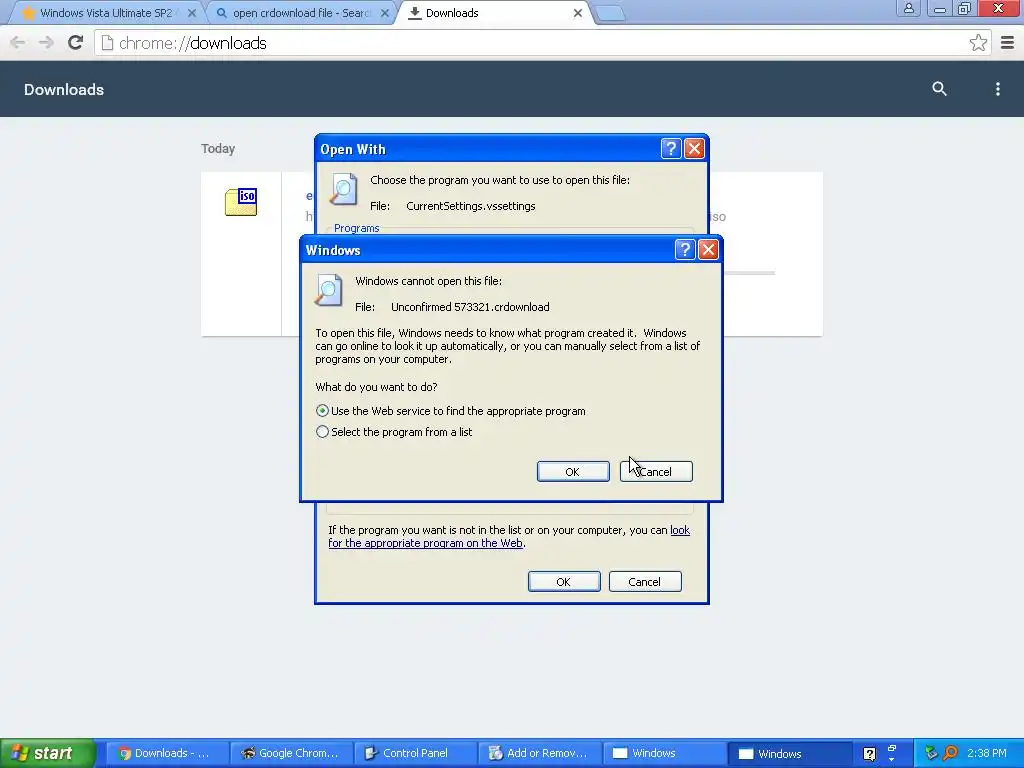Screen dimensions: 1024x768
Task: Click the help question mark tray icon
Action: pos(869,754)
